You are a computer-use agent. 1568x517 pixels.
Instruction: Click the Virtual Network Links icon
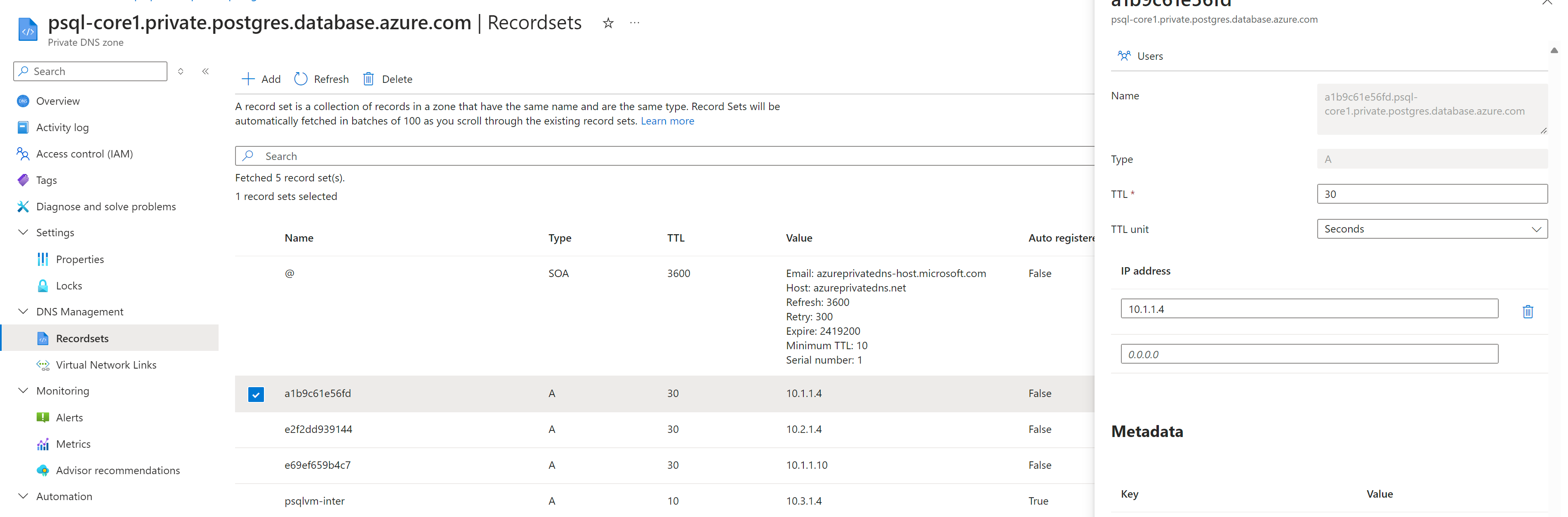(42, 365)
